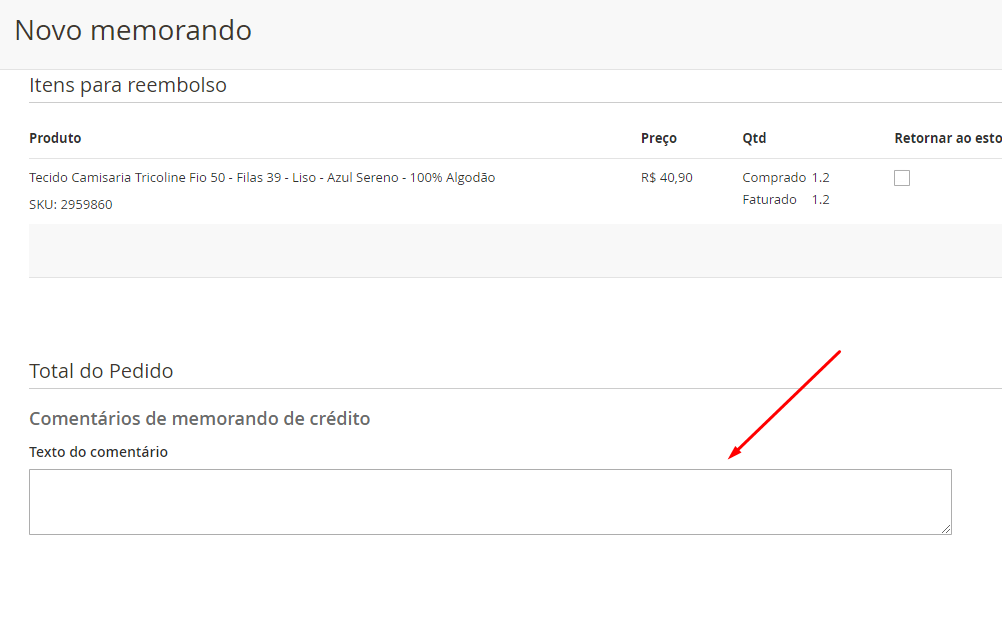
Task: Click the Tecido Camisaria Tricoline product name
Action: [x=262, y=178]
